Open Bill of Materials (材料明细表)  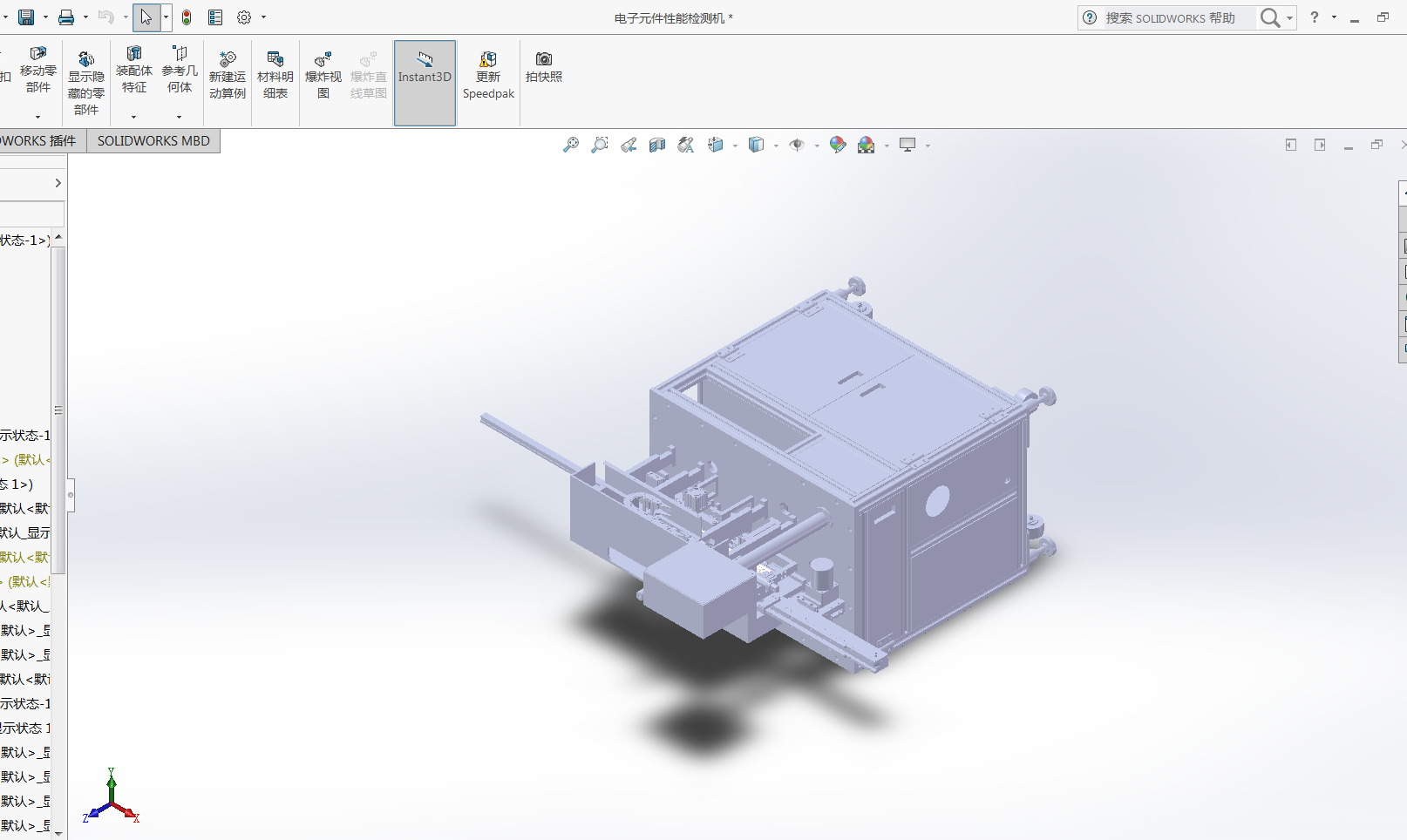pyautogui.click(x=275, y=75)
